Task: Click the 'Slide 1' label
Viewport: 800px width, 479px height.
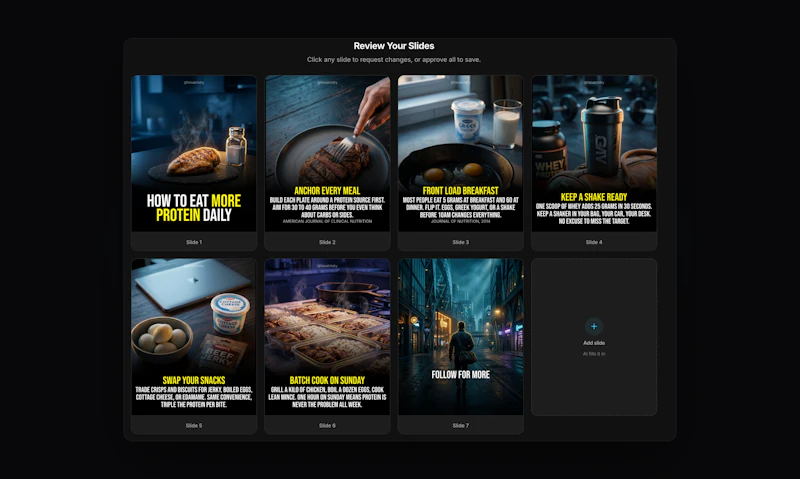Action: click(194, 242)
